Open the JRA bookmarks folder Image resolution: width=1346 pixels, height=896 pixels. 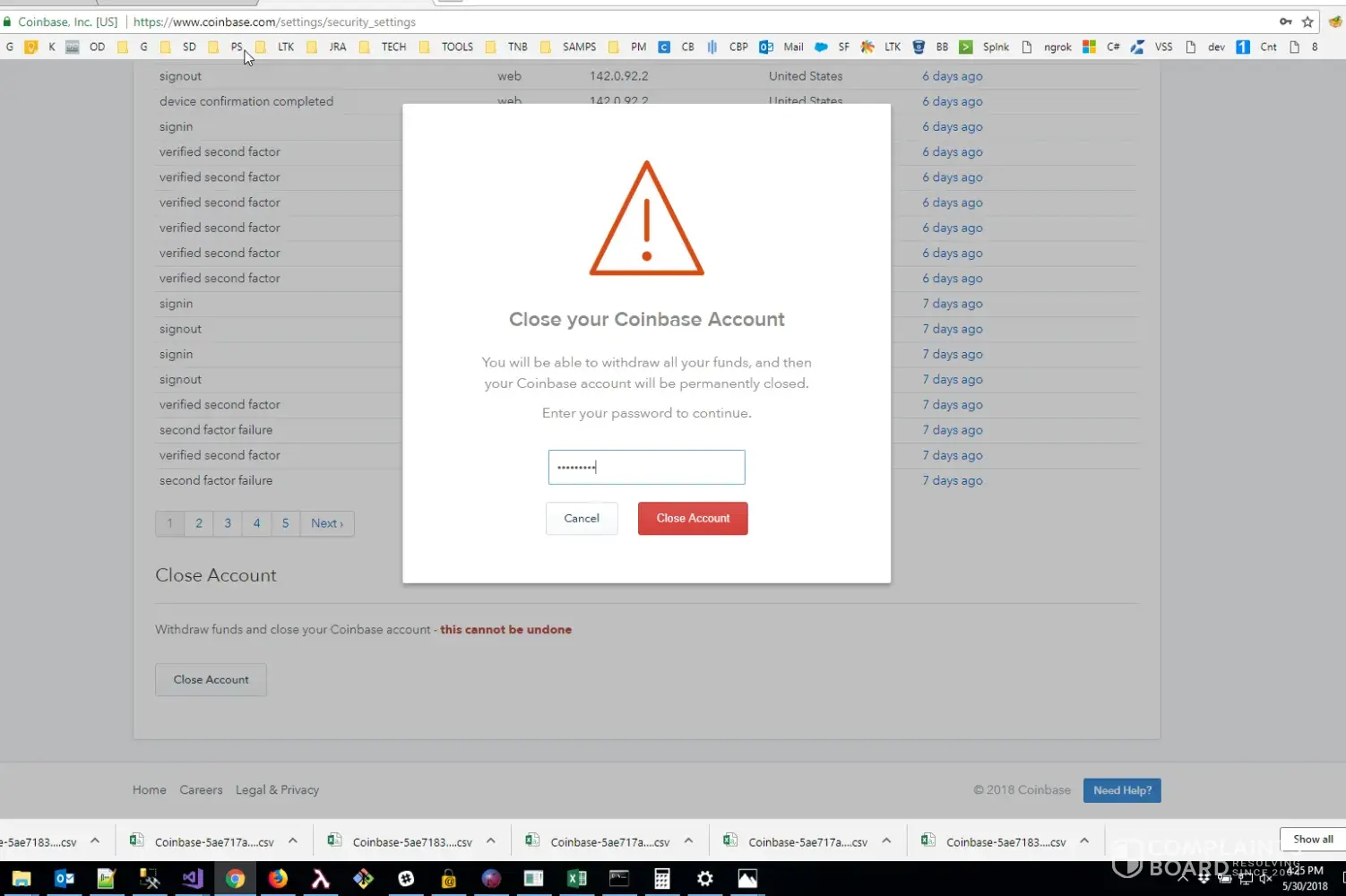pos(326,47)
